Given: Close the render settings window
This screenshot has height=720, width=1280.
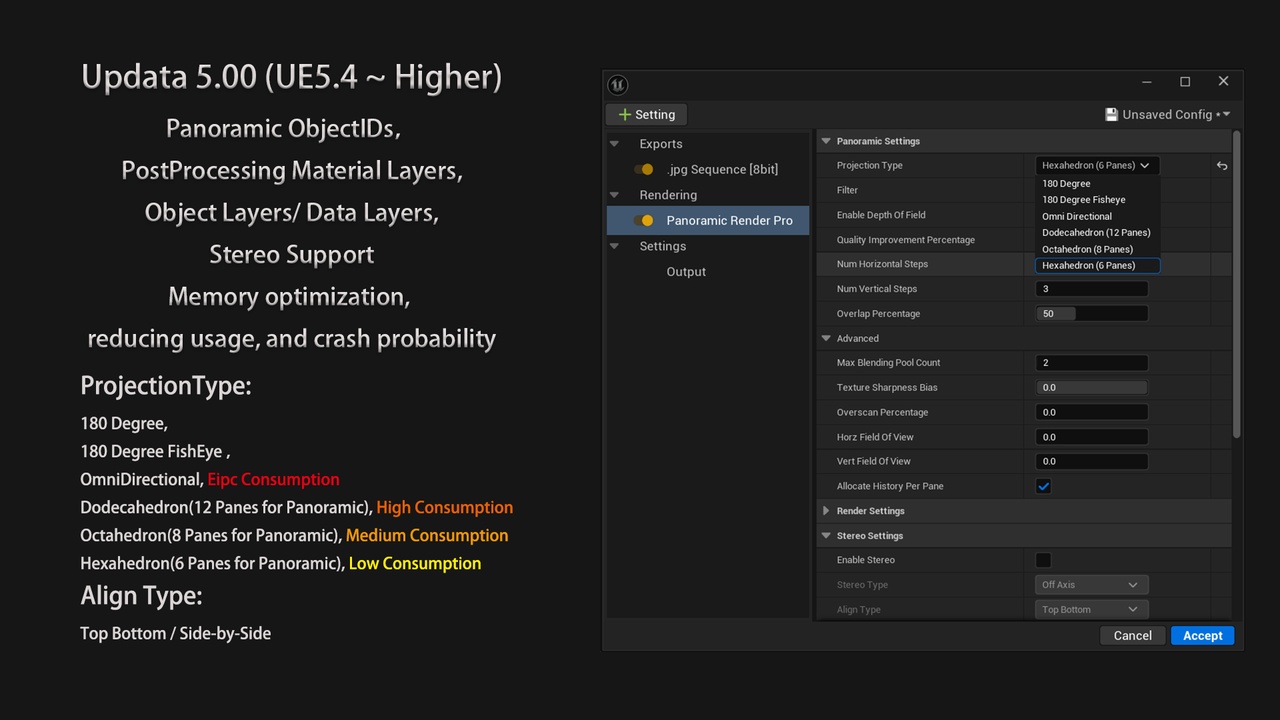Looking at the screenshot, I should [1223, 82].
